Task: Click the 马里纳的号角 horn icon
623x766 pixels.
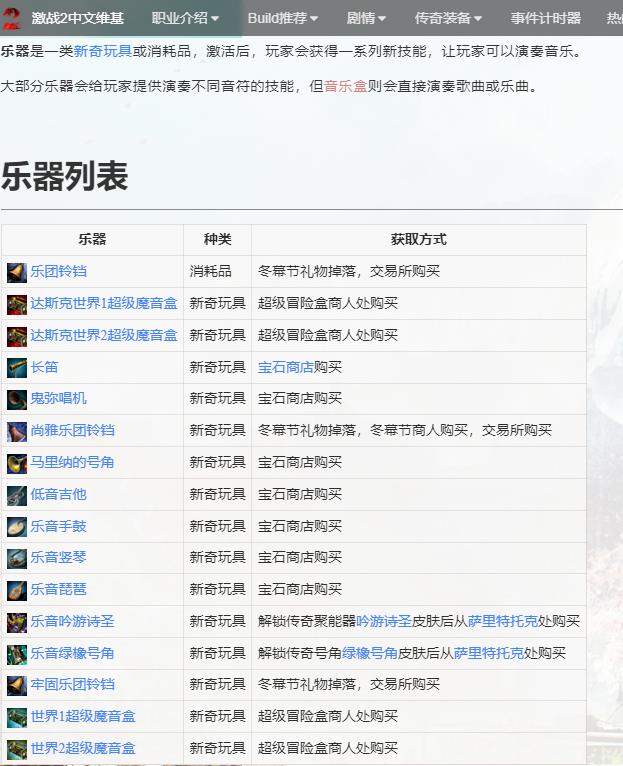Action: point(17,463)
